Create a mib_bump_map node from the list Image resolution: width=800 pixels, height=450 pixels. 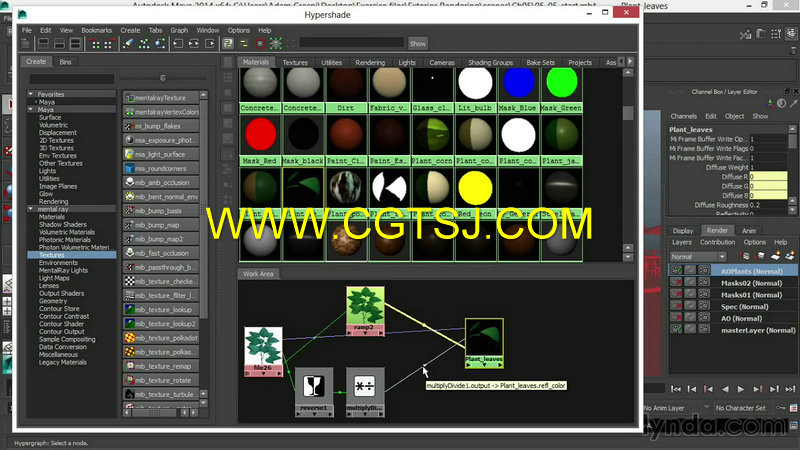(x=161, y=225)
